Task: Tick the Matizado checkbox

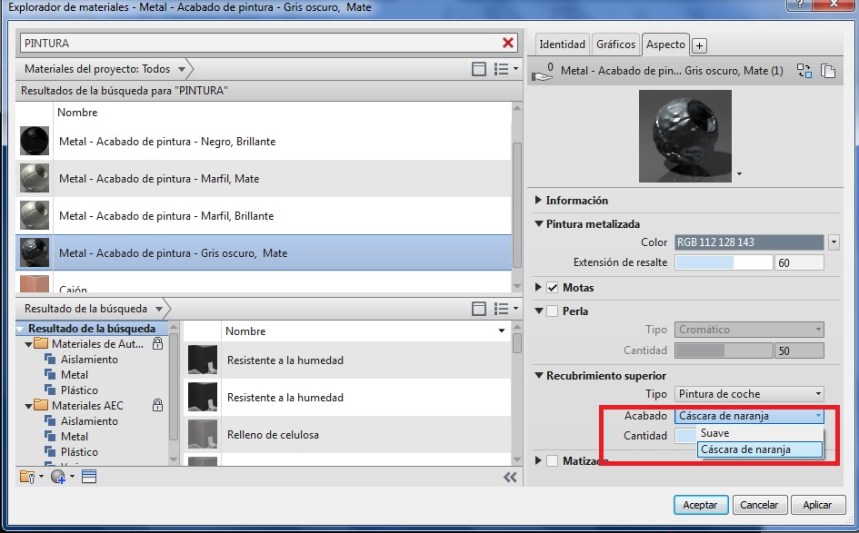Action: click(x=551, y=461)
